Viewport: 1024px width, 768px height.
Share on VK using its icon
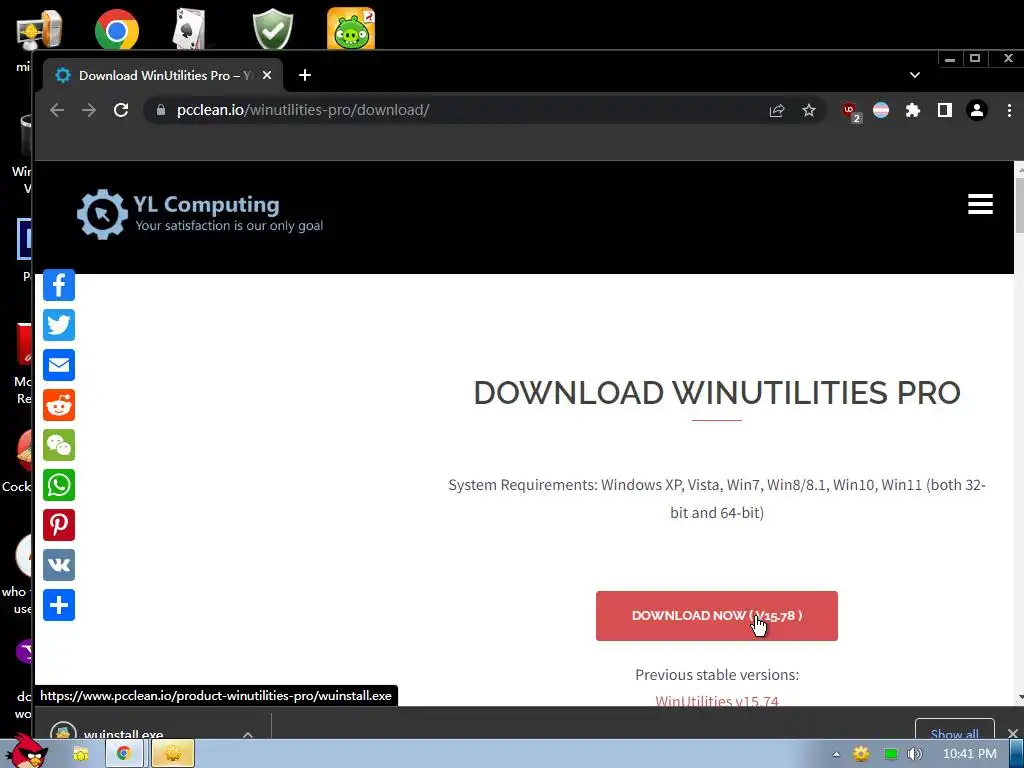[x=59, y=565]
